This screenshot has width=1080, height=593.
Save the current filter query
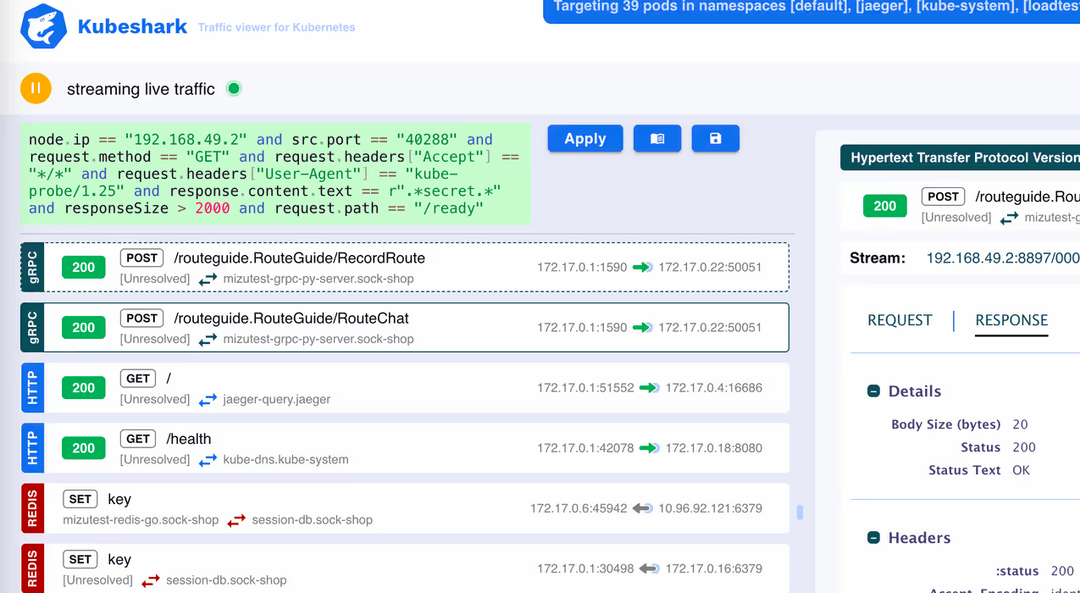point(715,138)
